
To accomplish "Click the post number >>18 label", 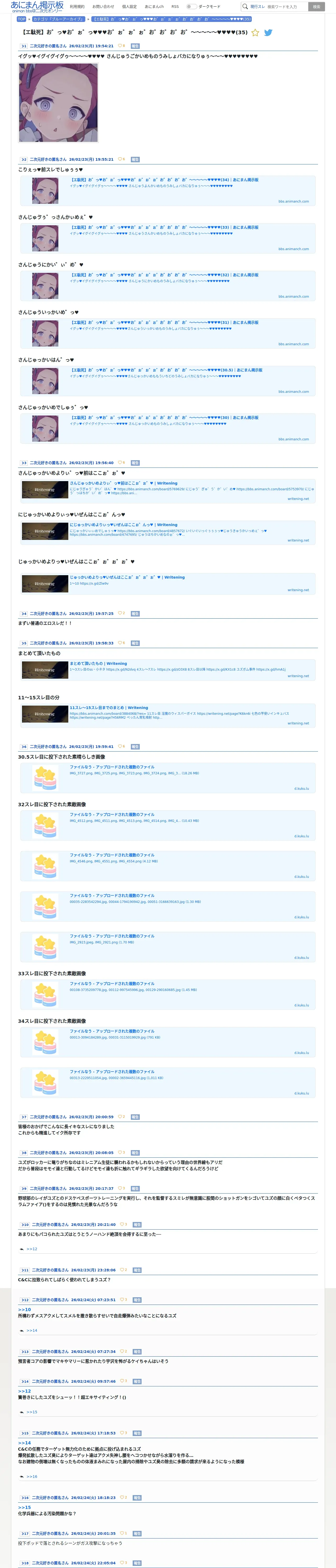I will [x=25, y=1563].
